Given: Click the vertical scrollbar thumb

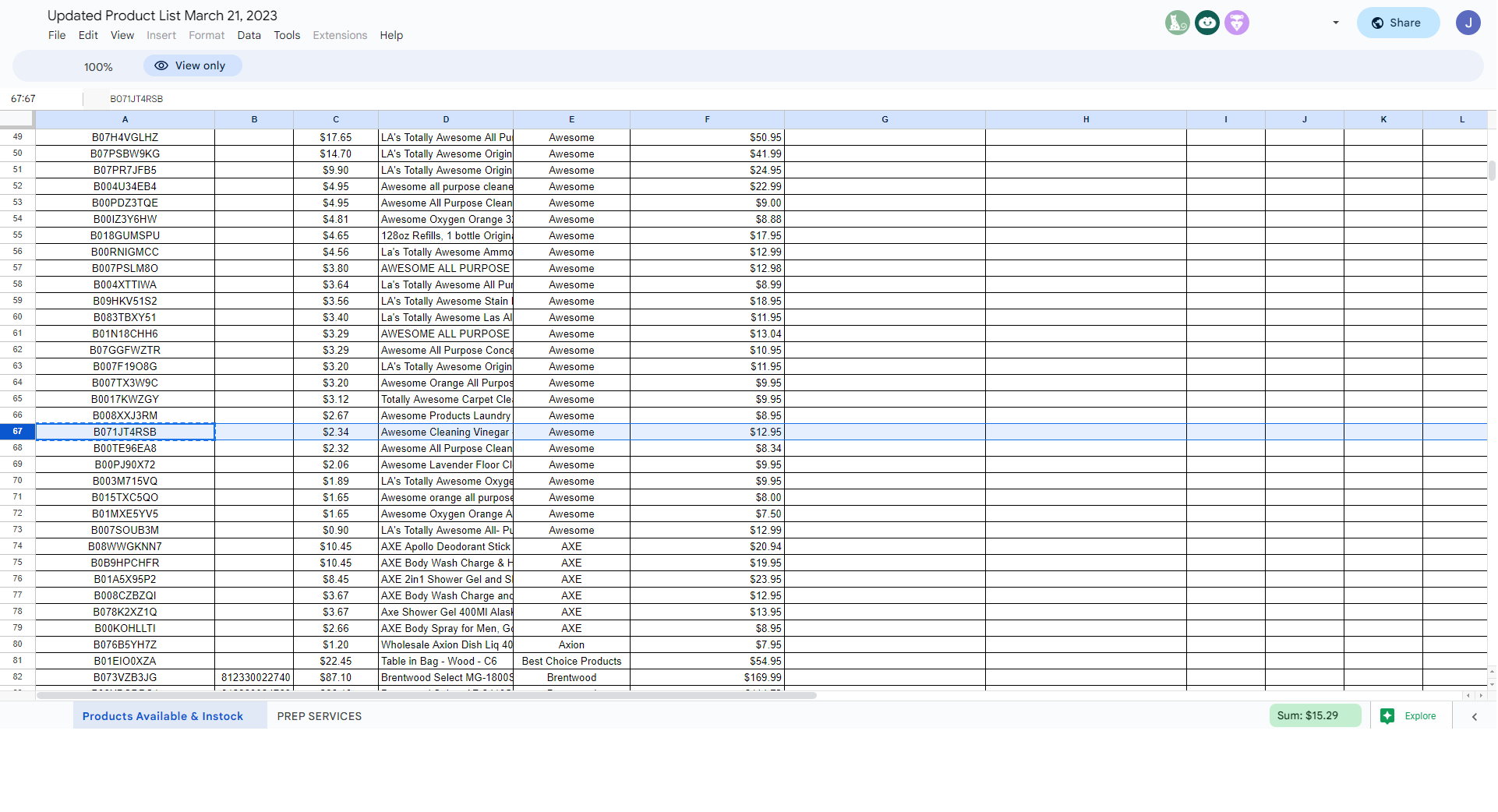Looking at the screenshot, I should [1492, 171].
